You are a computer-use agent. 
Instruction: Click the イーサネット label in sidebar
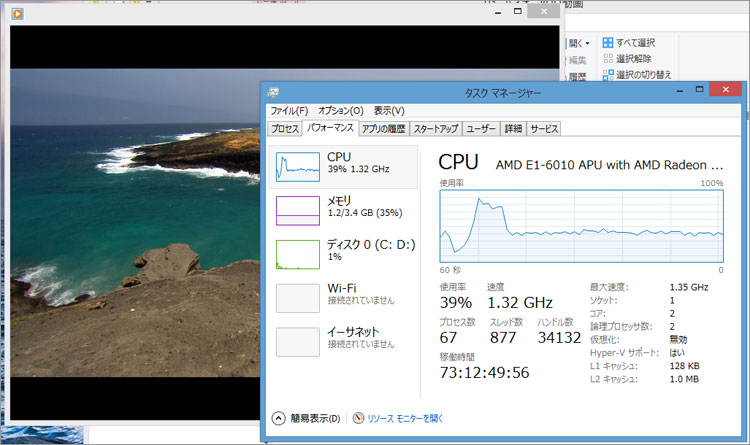point(353,332)
